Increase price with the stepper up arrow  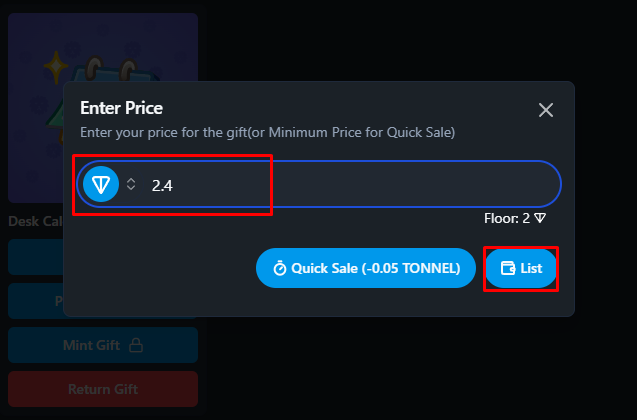(131, 180)
